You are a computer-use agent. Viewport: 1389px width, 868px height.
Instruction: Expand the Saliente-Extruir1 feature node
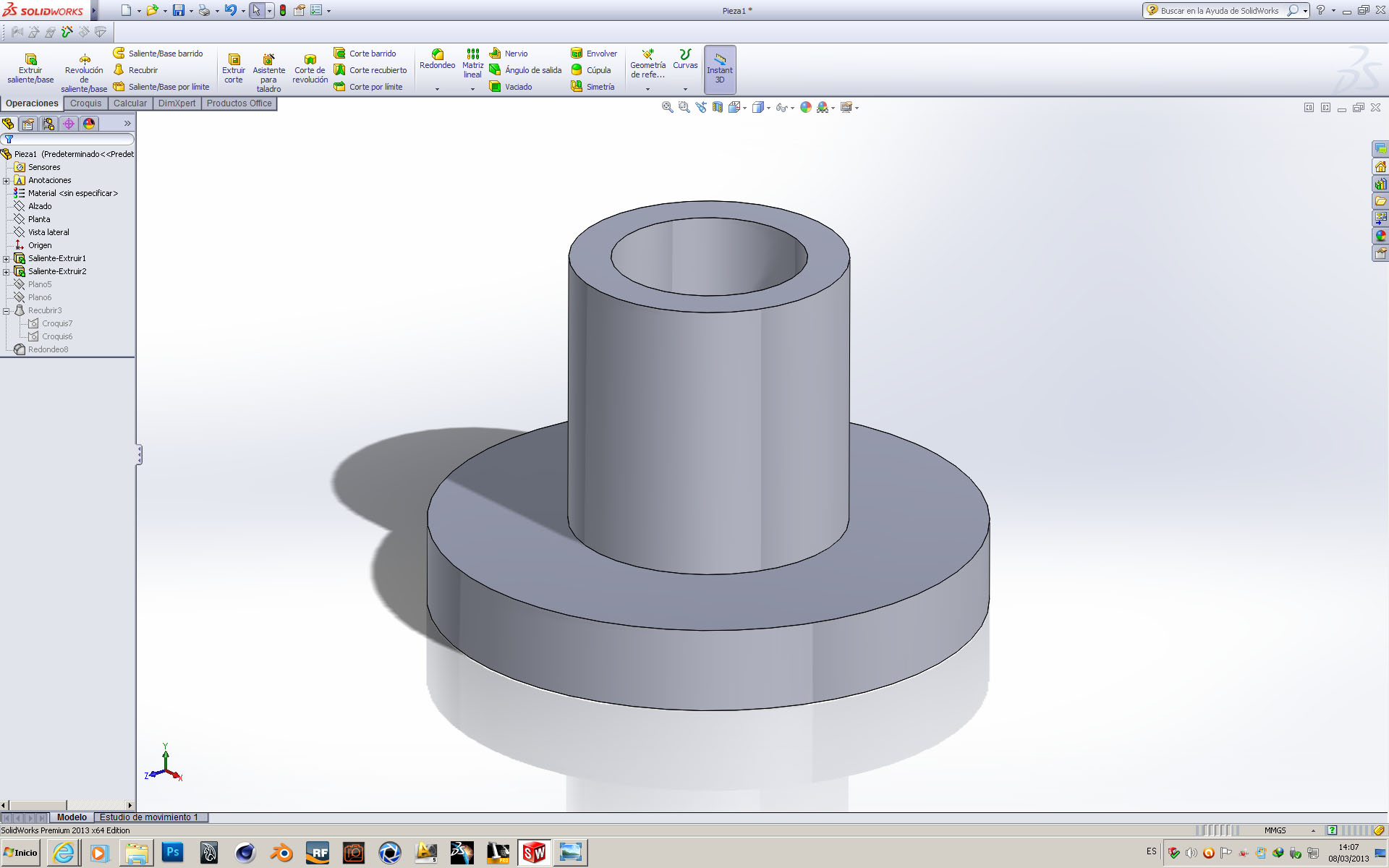pos(7,258)
